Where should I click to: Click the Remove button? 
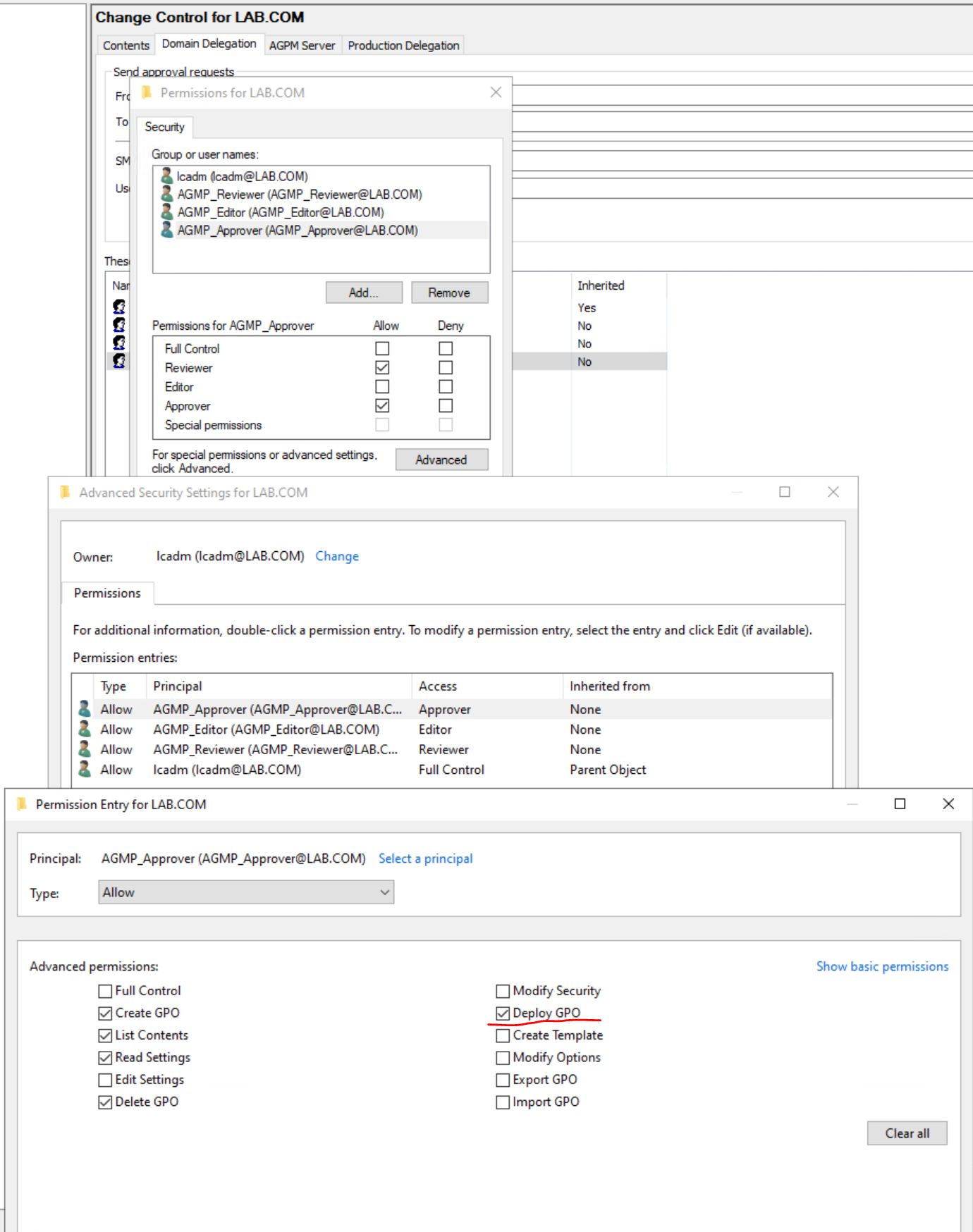click(x=449, y=292)
